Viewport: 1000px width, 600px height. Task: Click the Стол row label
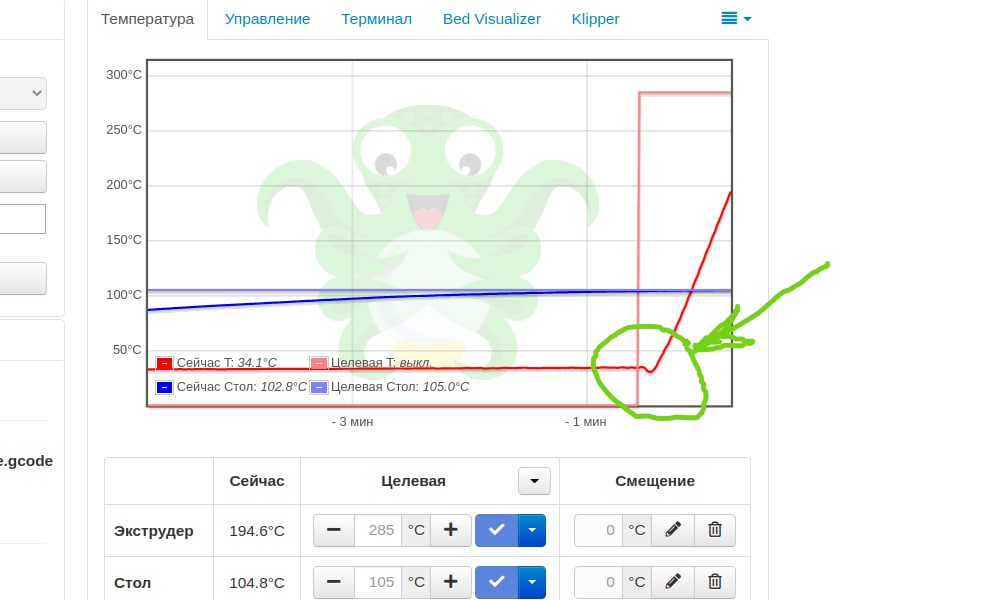coord(133,583)
